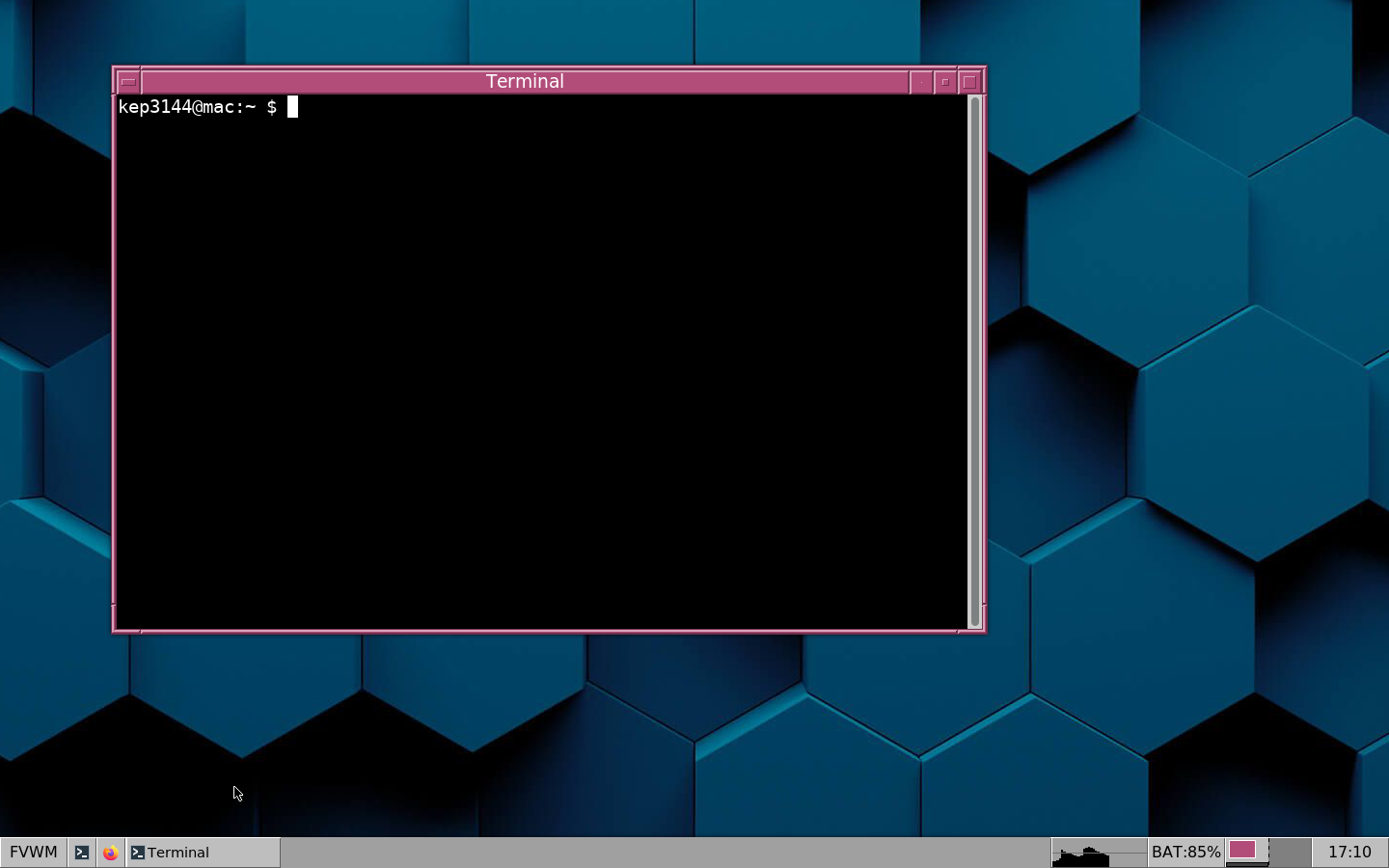Maximize Terminal with the large square button
This screenshot has height=868, width=1389.
click(x=970, y=82)
